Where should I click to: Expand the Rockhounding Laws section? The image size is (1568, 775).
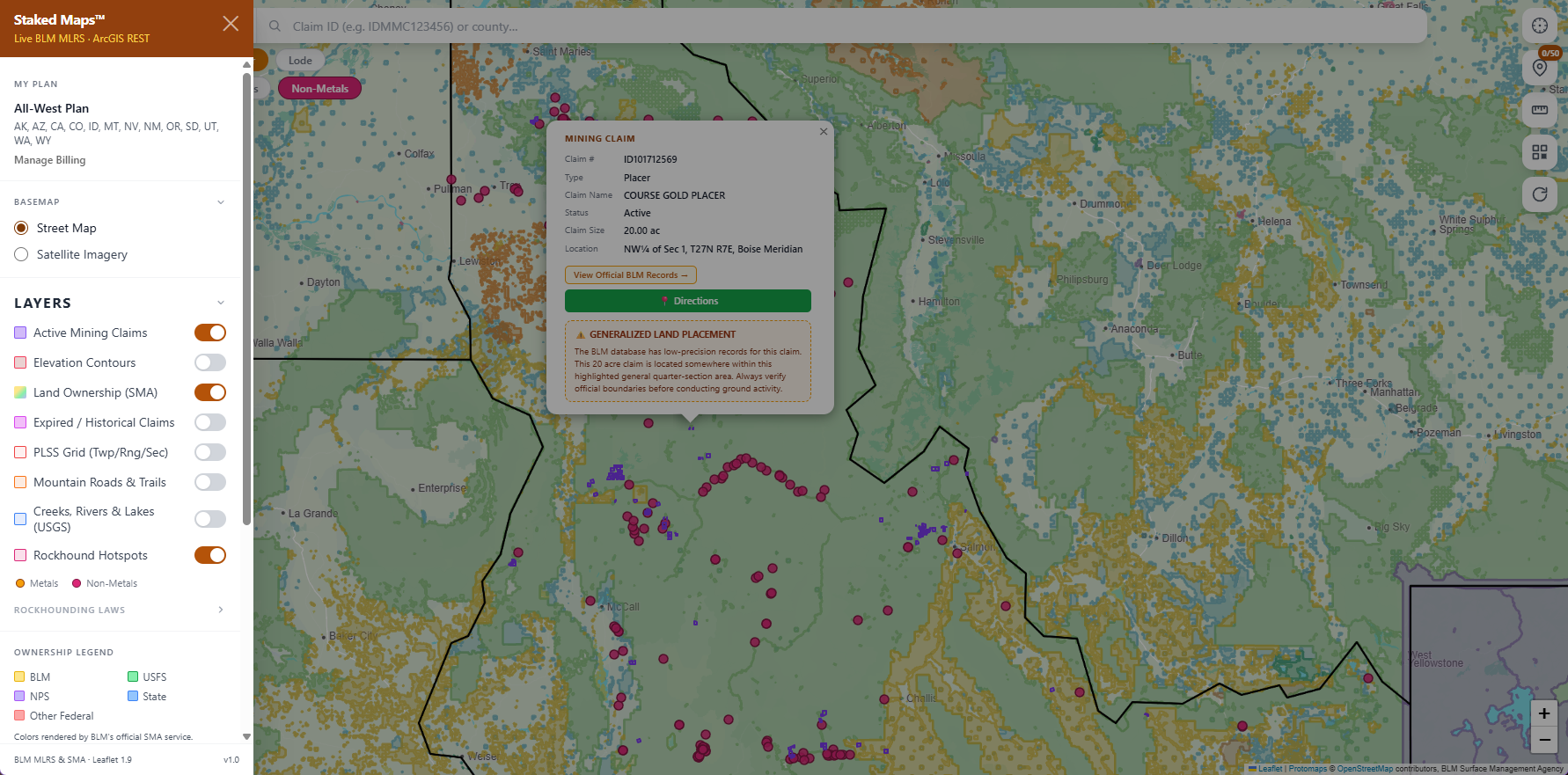120,610
